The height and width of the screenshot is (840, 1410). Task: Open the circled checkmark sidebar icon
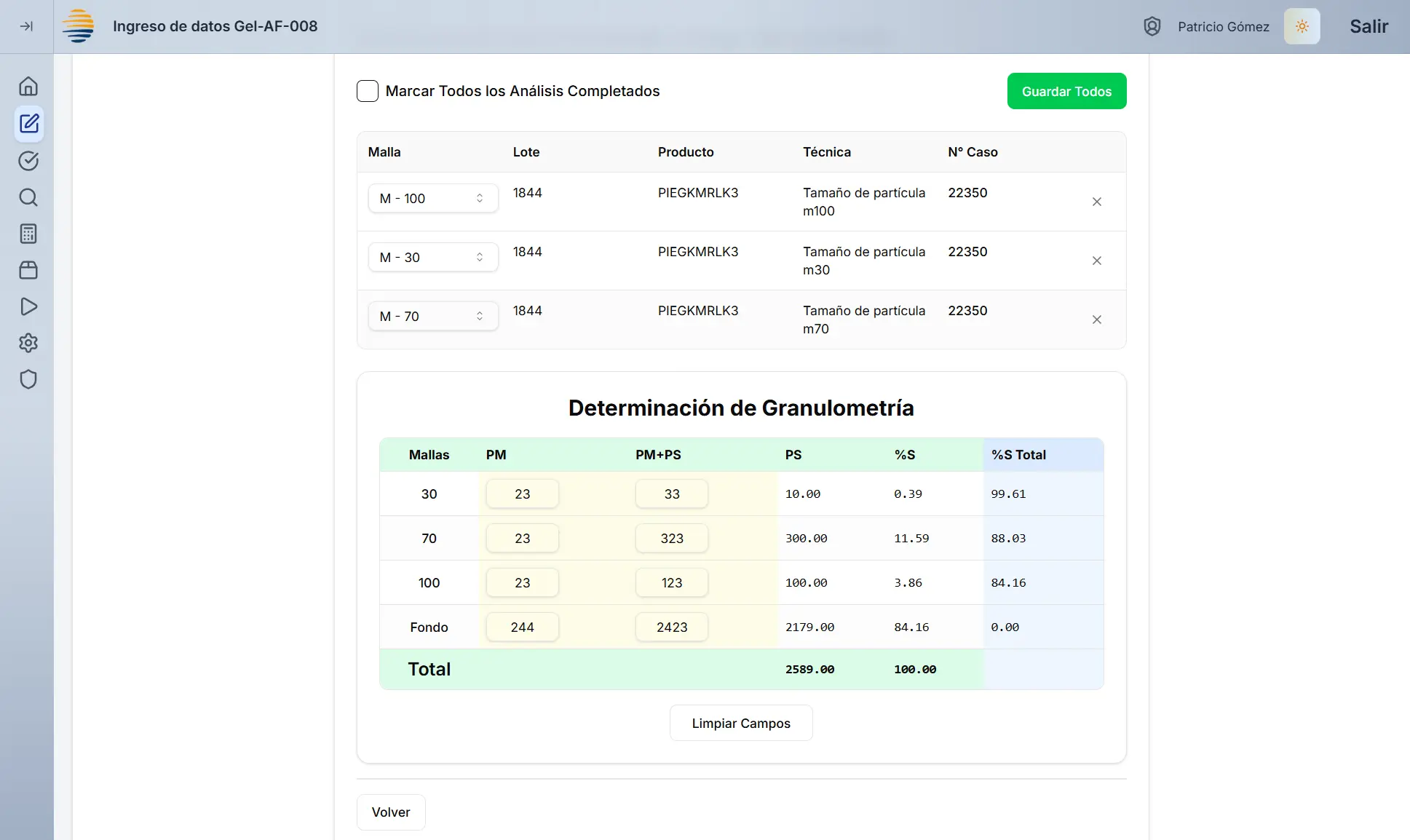[28, 161]
